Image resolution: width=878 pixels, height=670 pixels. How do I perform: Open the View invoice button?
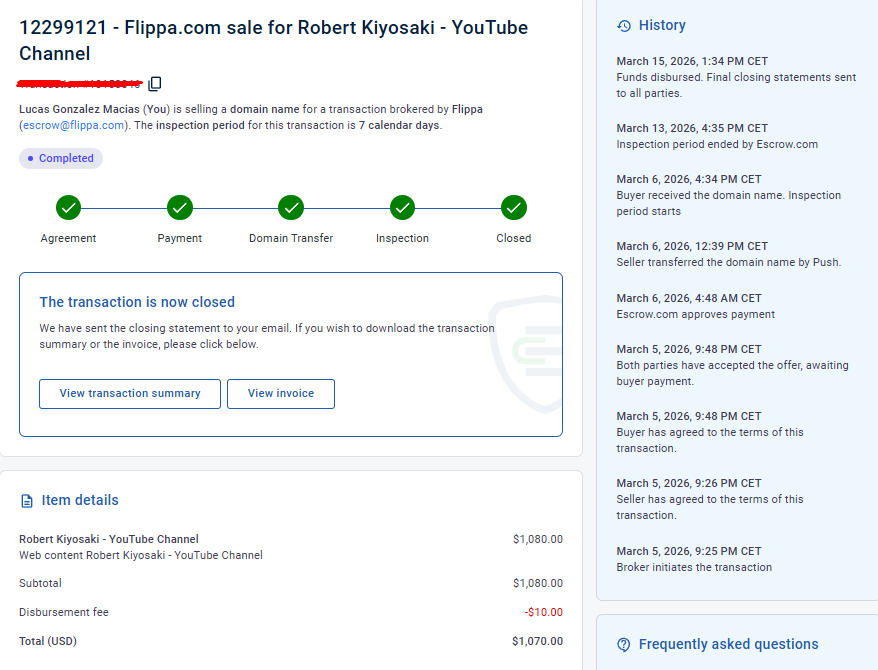[281, 393]
